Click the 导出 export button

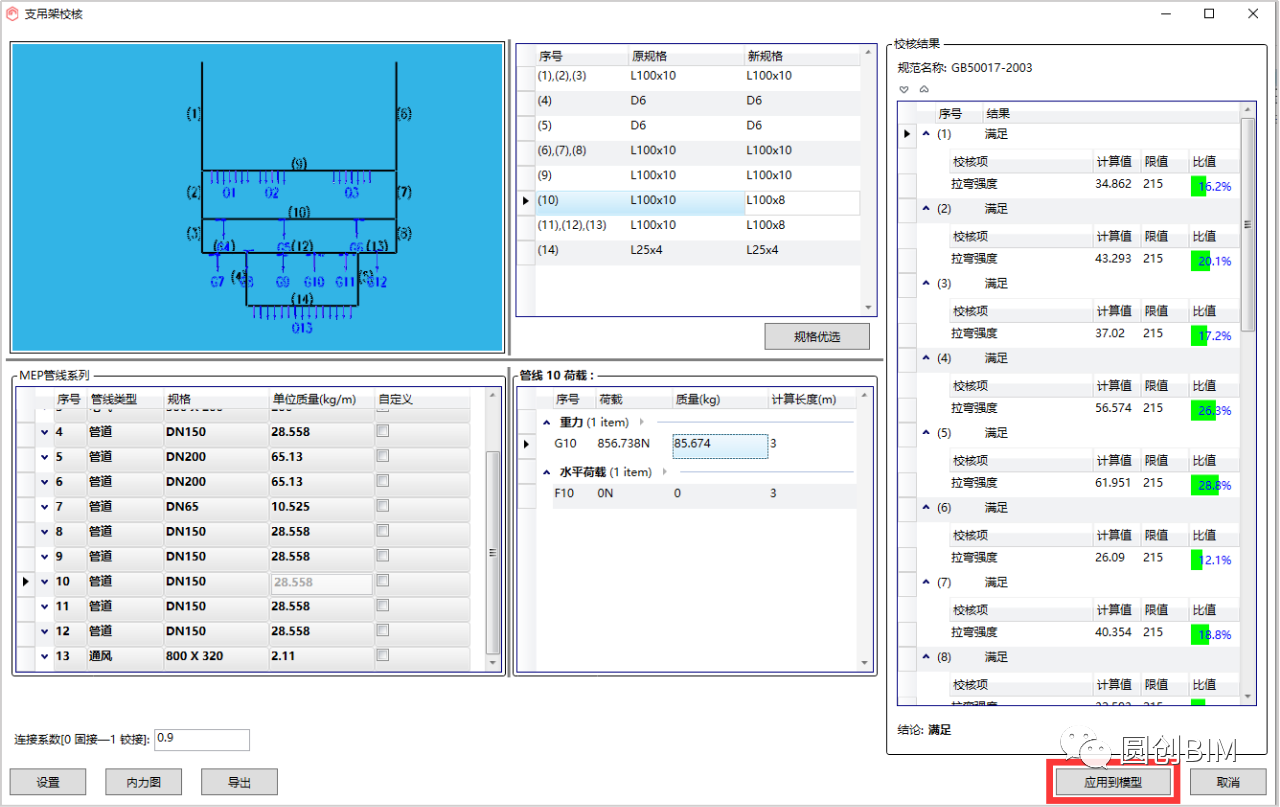[x=239, y=782]
